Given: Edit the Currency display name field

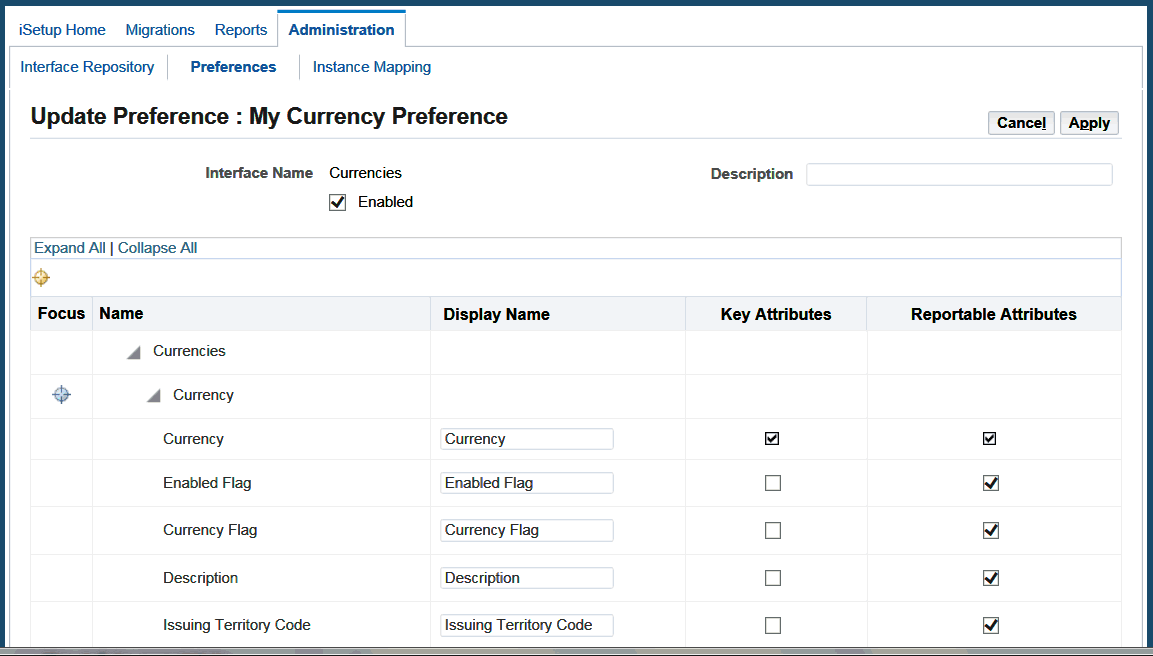Looking at the screenshot, I should pyautogui.click(x=526, y=439).
